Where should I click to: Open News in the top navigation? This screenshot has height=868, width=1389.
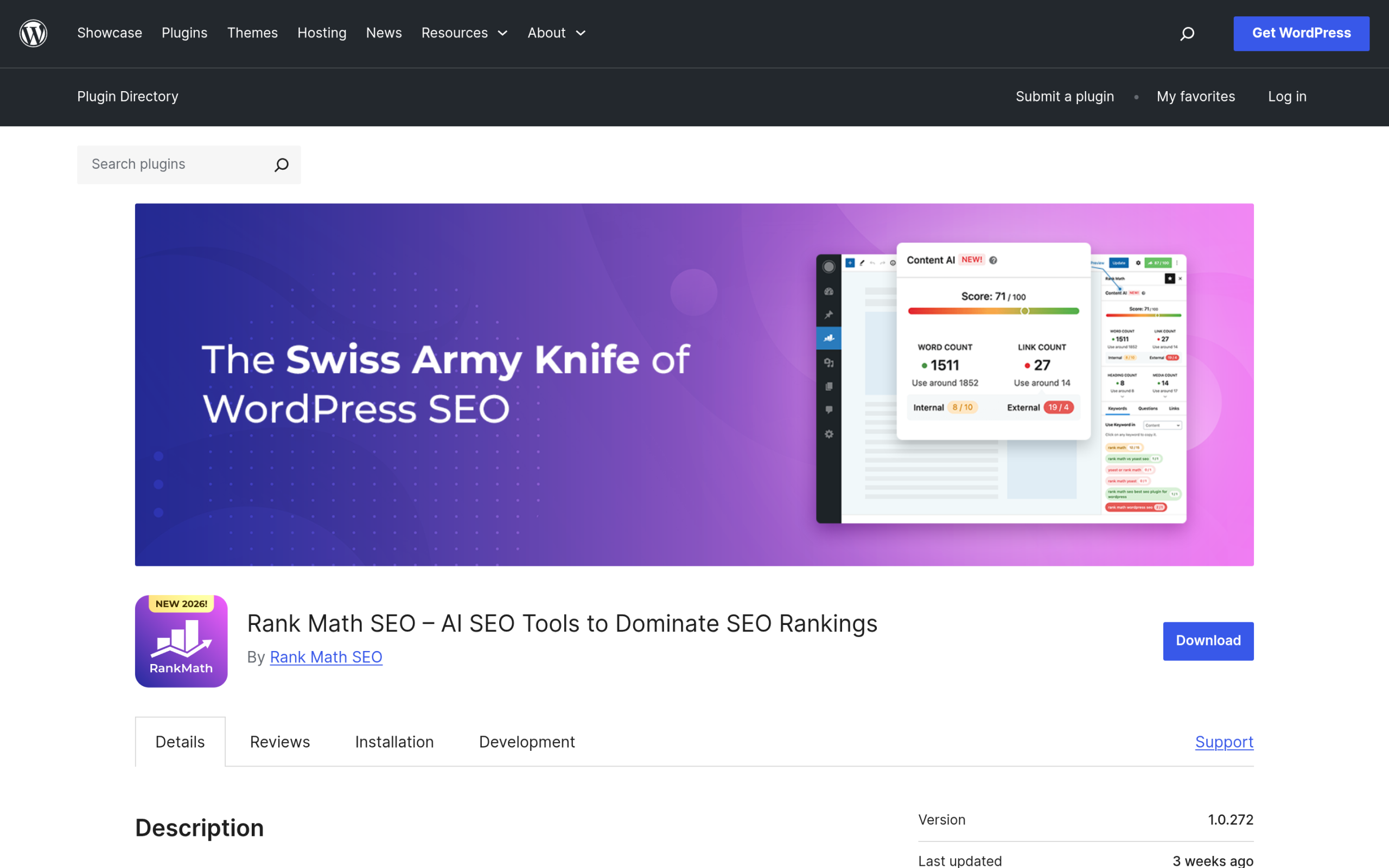(x=384, y=33)
